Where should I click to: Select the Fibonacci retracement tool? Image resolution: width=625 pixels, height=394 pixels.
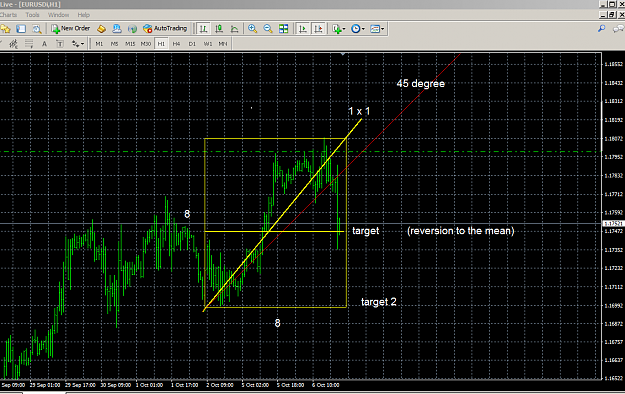tap(29, 43)
